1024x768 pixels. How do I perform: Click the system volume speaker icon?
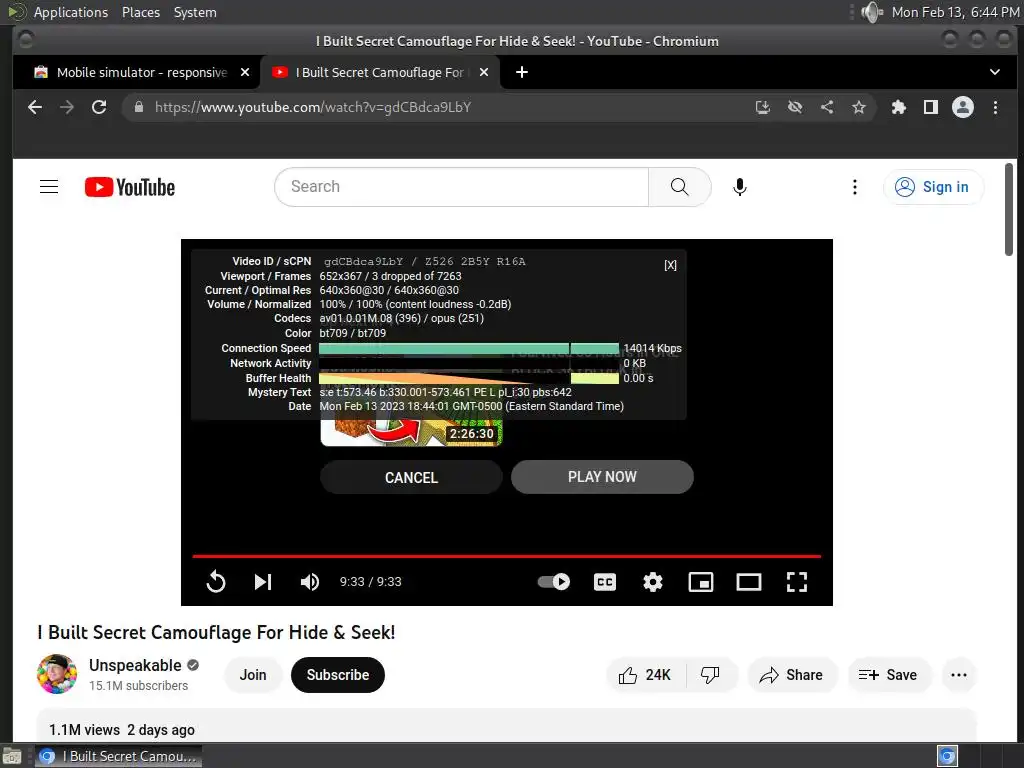[871, 12]
